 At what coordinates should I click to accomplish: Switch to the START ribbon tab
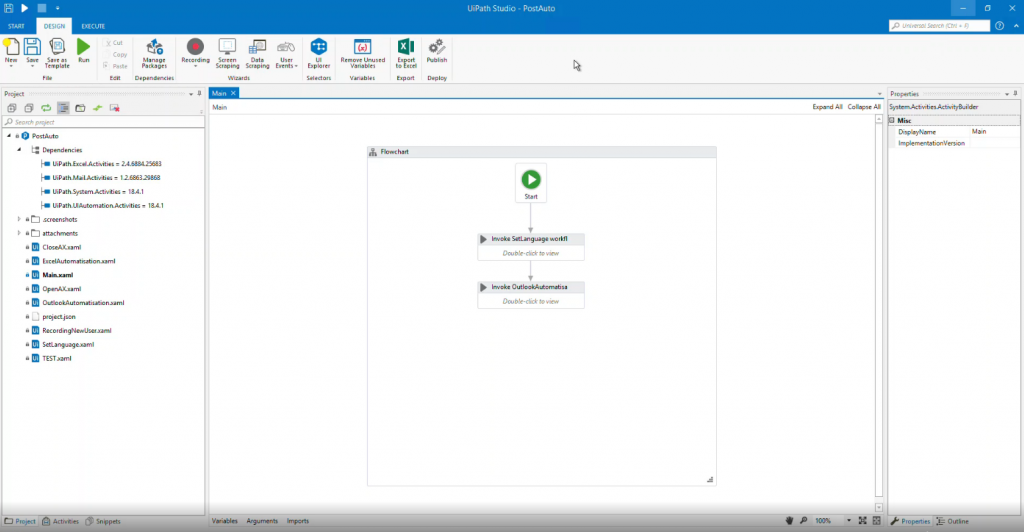[16, 26]
